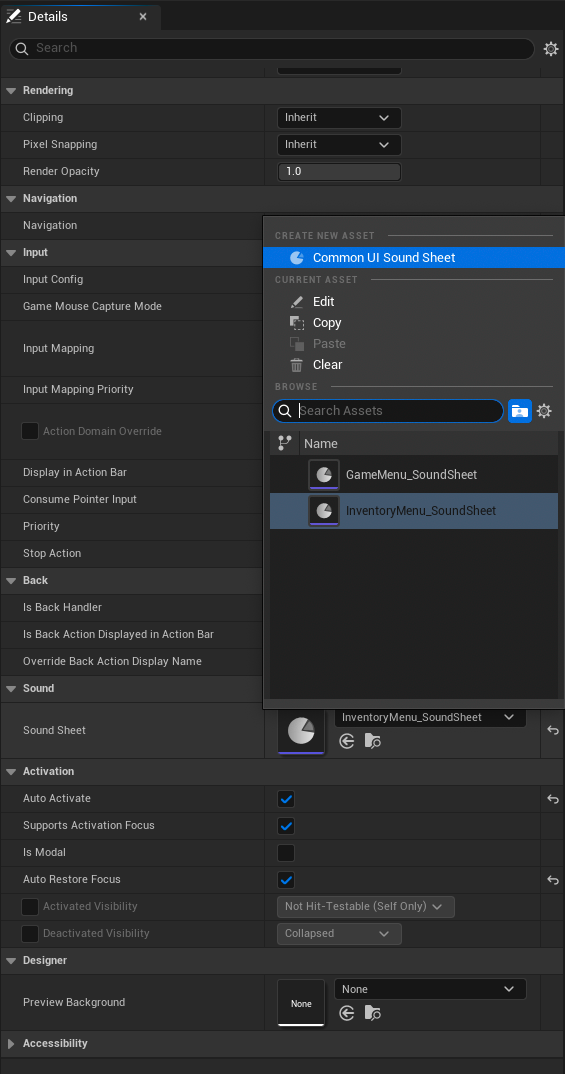Click the Details search field
This screenshot has width=565, height=1074.
coord(272,48)
